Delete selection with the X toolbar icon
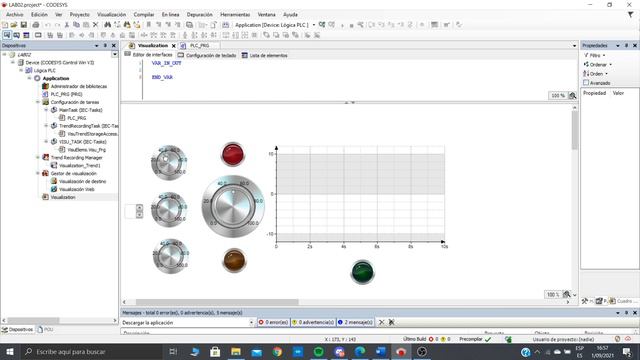Viewport: 640px width, 360px height. click(96, 25)
